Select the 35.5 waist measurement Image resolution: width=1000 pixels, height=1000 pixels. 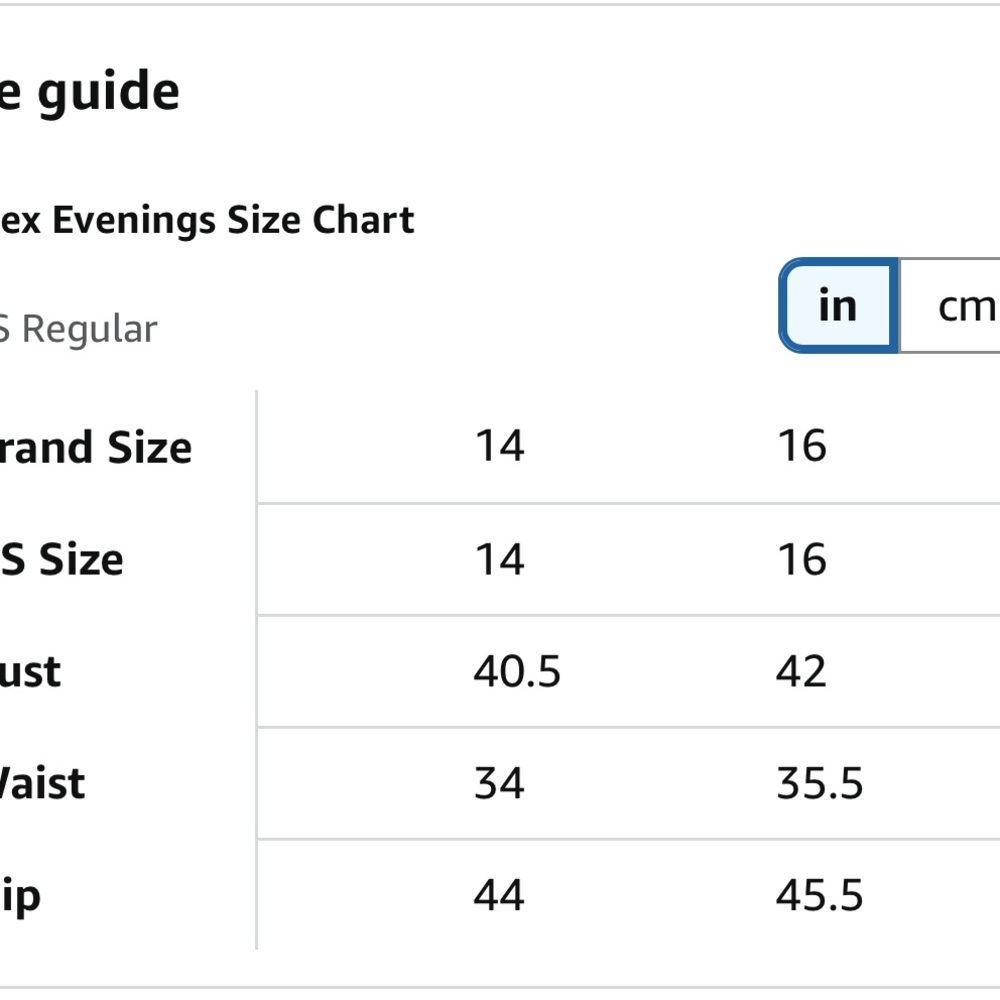tap(820, 783)
